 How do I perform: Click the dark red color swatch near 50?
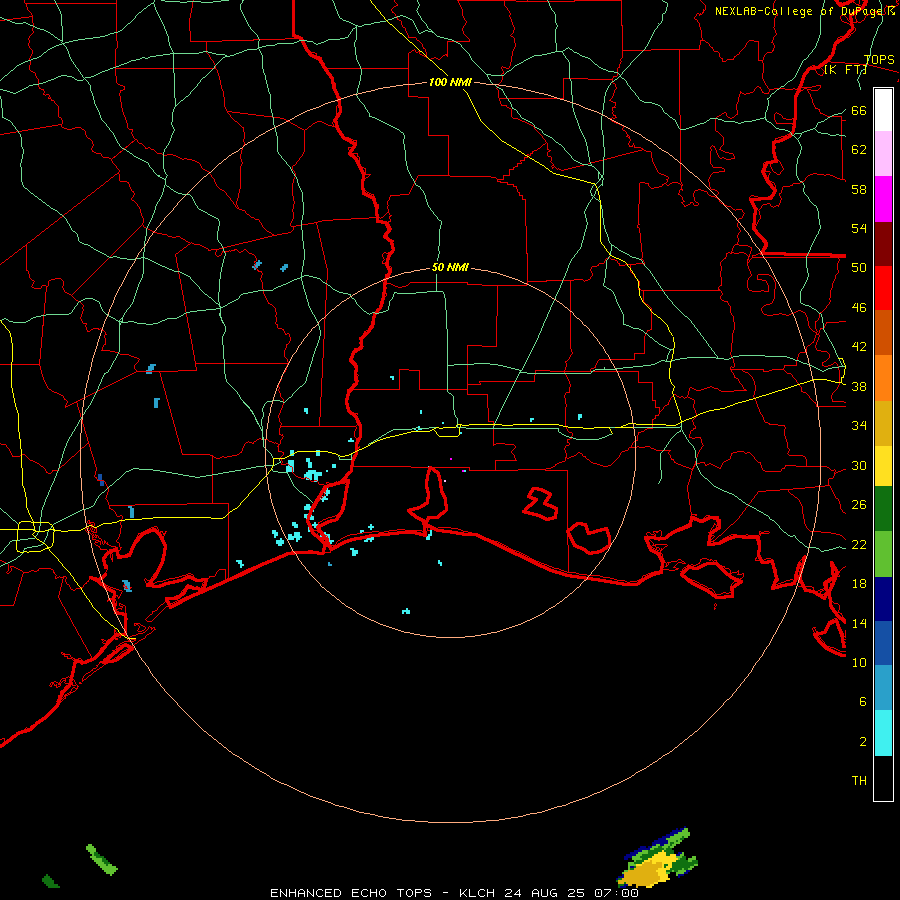[883, 244]
